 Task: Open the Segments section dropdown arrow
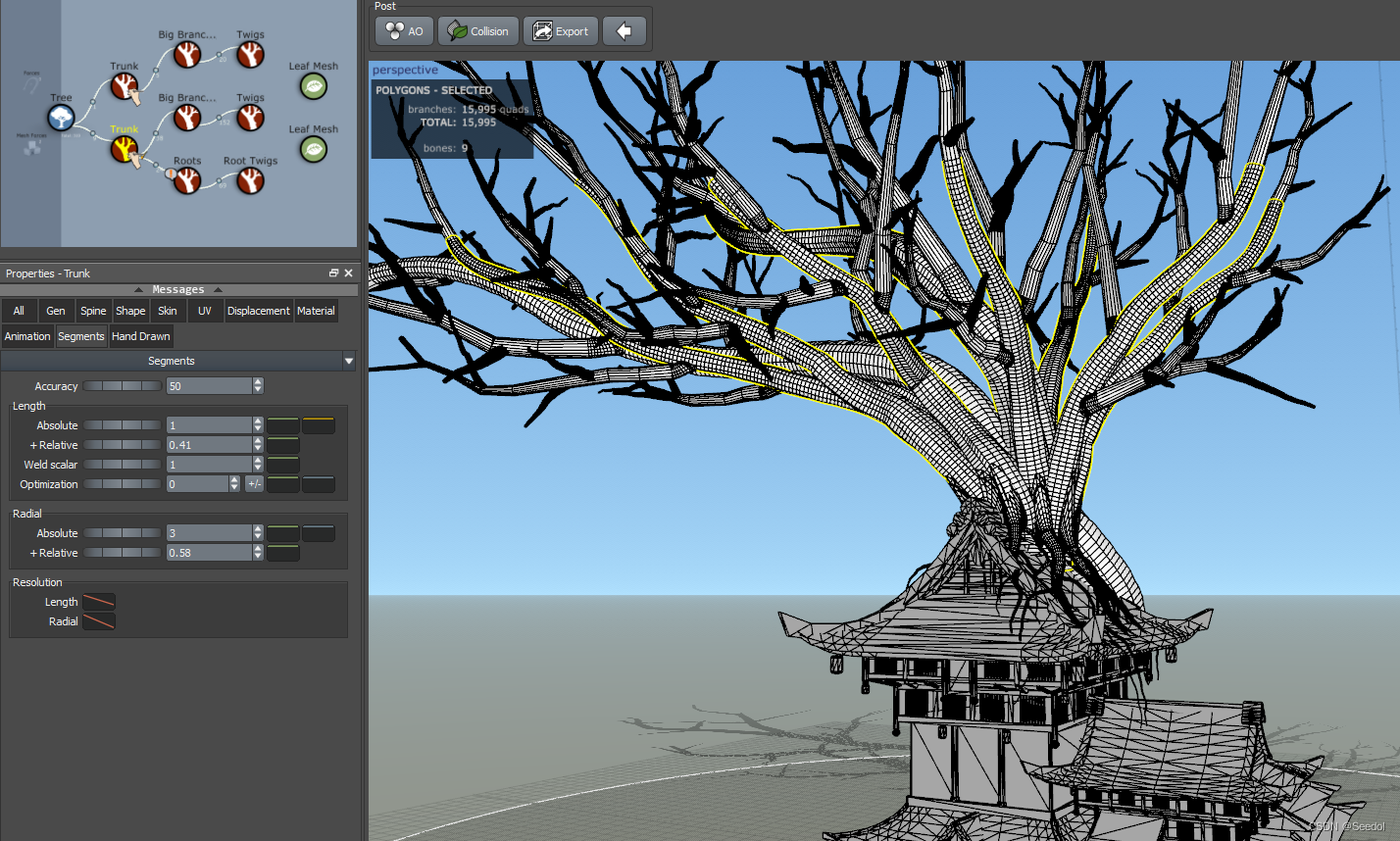[349, 360]
